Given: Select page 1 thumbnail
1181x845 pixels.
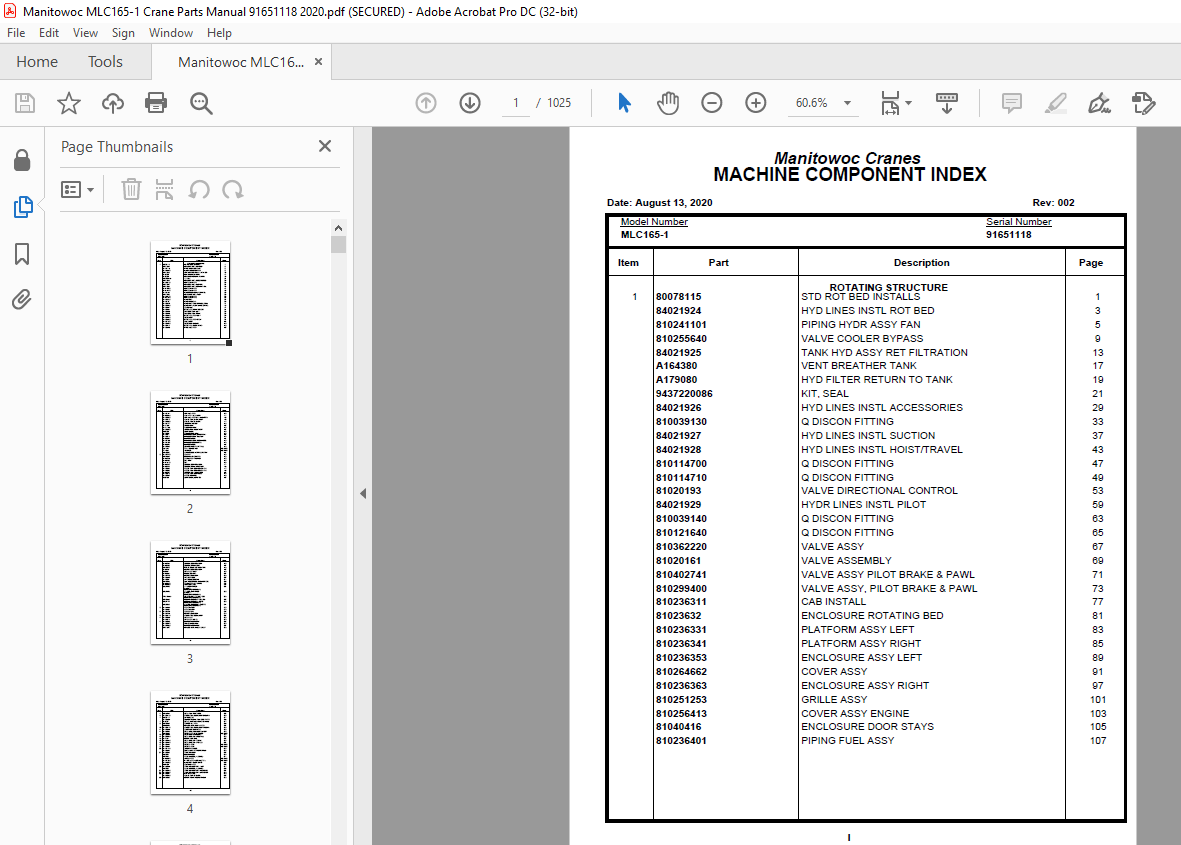Looking at the screenshot, I should click(x=191, y=292).
